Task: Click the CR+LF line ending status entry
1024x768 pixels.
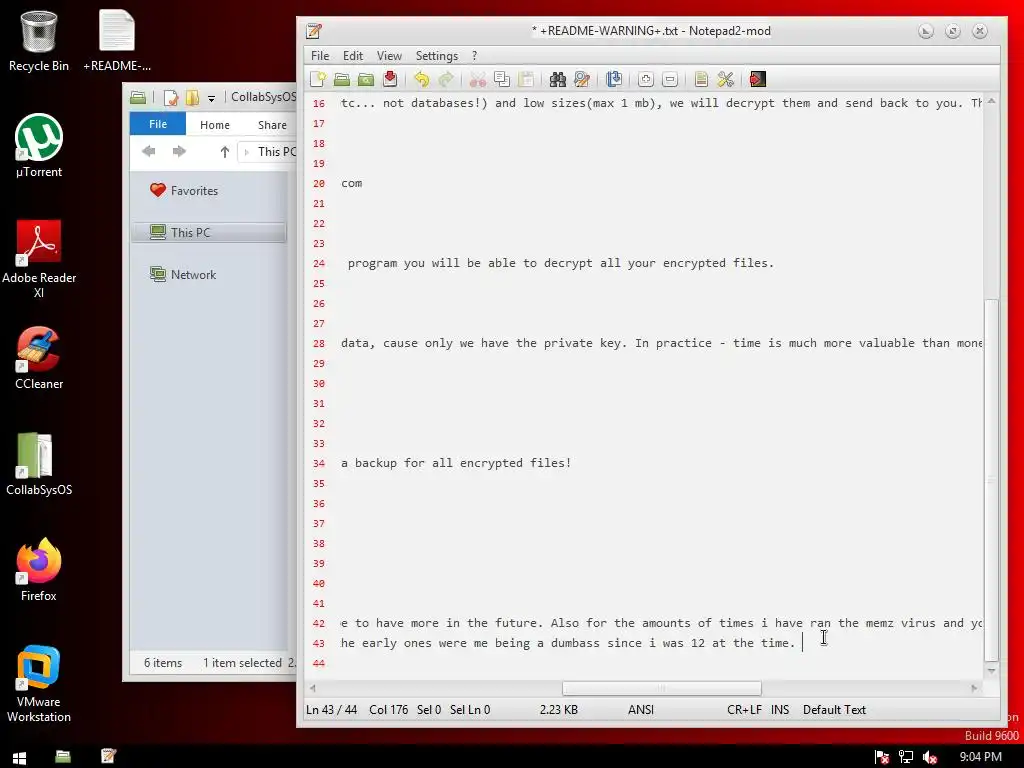Action: (x=744, y=710)
